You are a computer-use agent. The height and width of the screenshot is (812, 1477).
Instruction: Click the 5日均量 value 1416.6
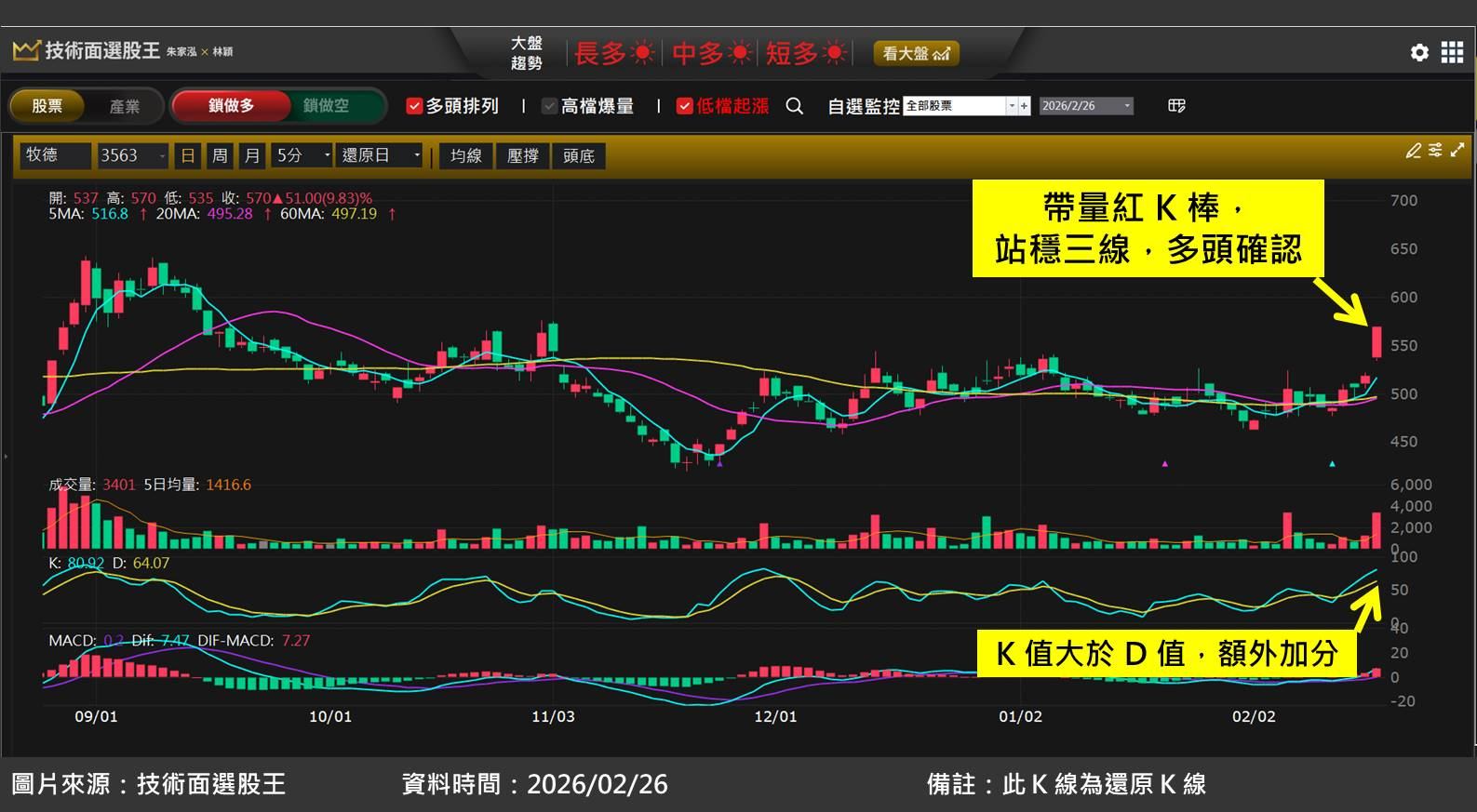point(228,485)
